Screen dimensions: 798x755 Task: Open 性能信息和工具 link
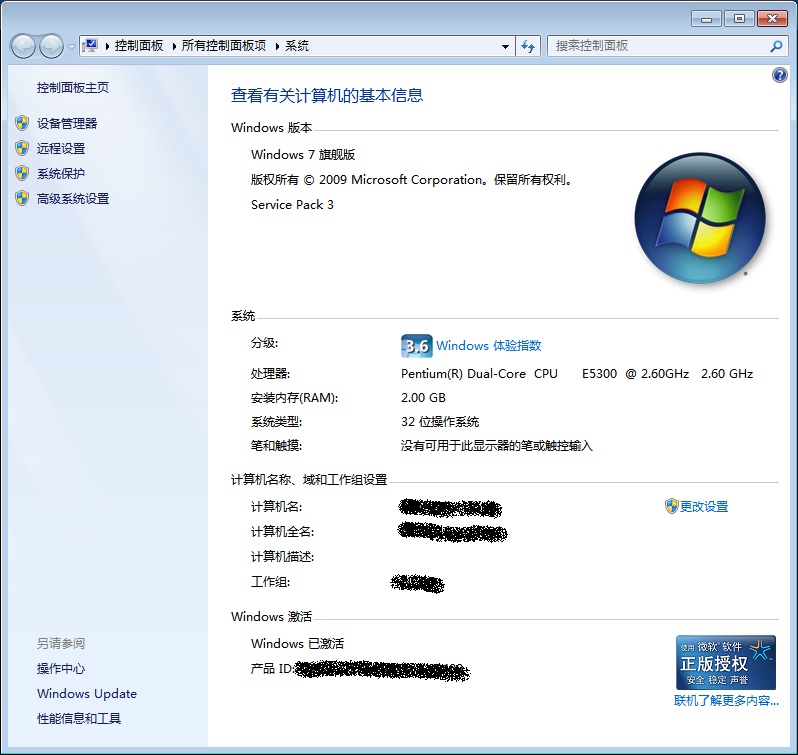(x=79, y=718)
